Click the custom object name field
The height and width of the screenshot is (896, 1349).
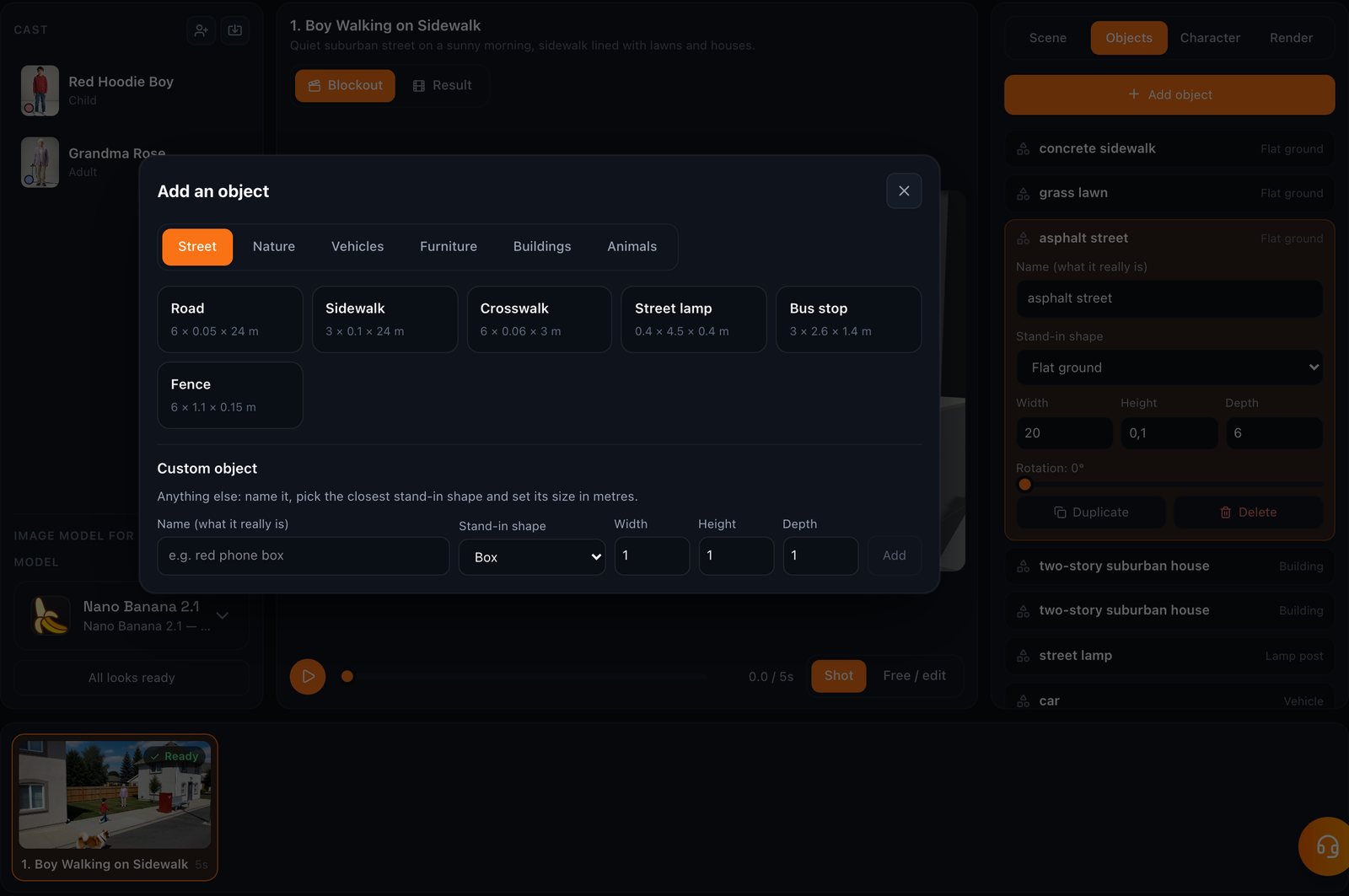click(304, 556)
